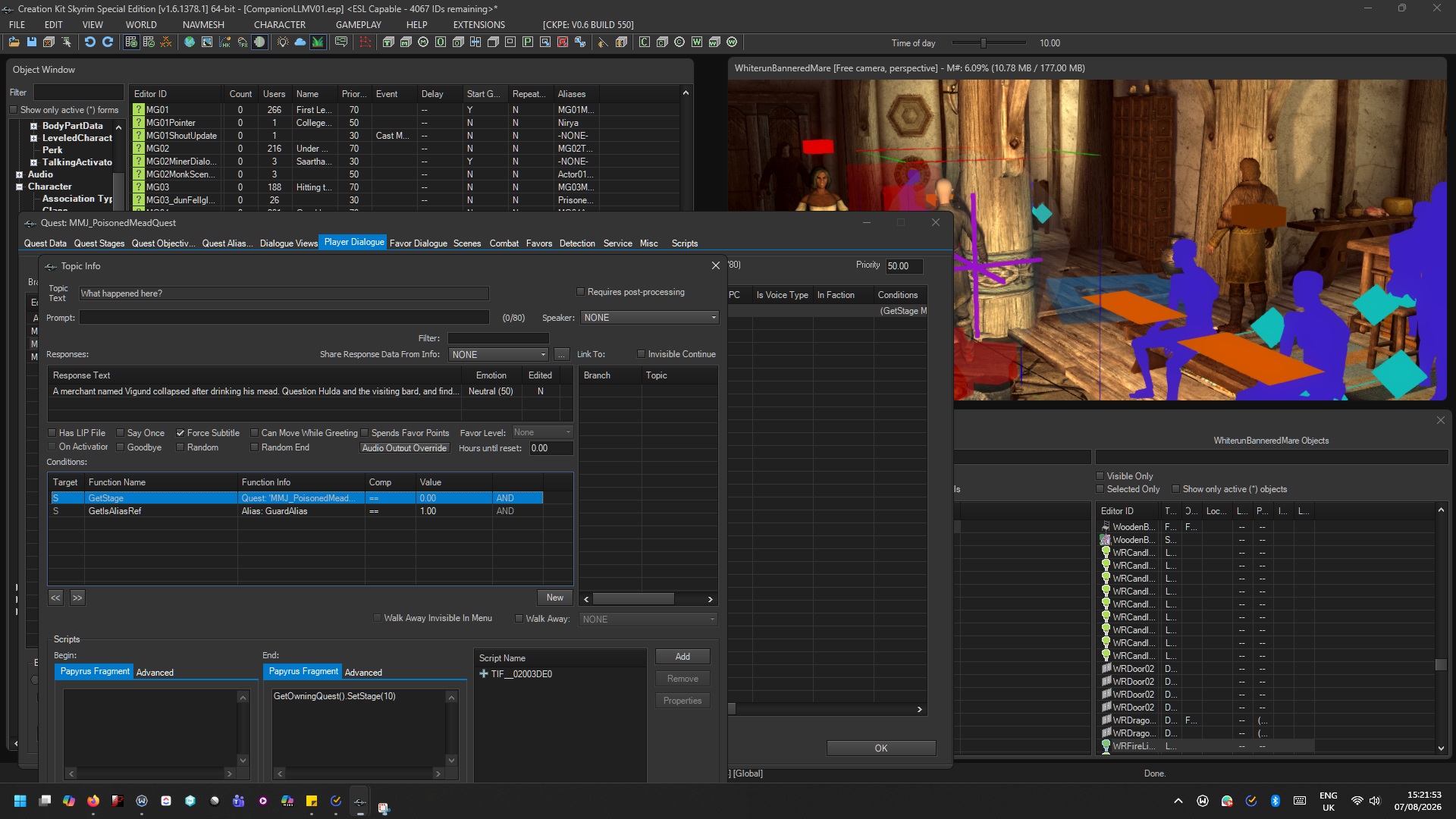Open the NAVMESH menu
1456x819 pixels.
[x=203, y=24]
